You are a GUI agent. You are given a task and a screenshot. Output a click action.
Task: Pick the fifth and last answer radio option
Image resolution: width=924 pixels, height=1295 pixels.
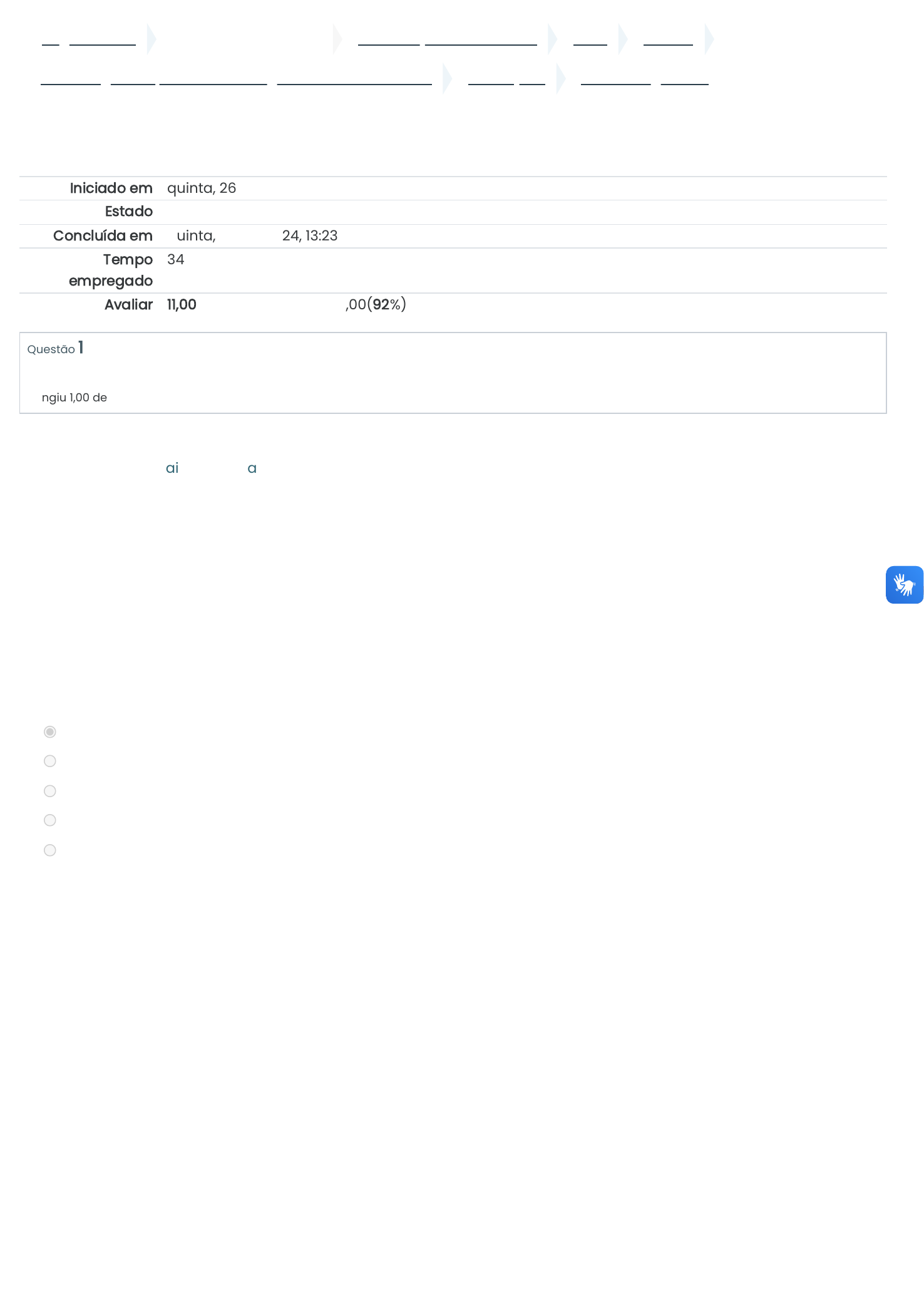(x=50, y=850)
